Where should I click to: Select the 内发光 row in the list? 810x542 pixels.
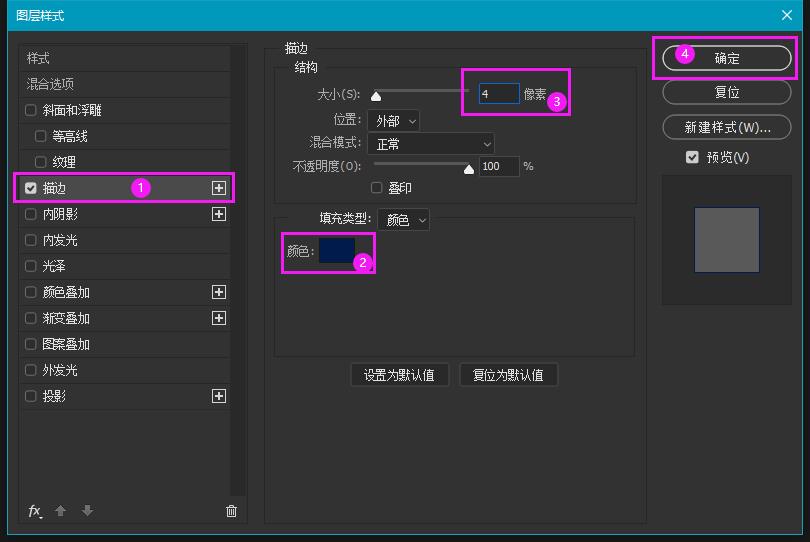125,240
